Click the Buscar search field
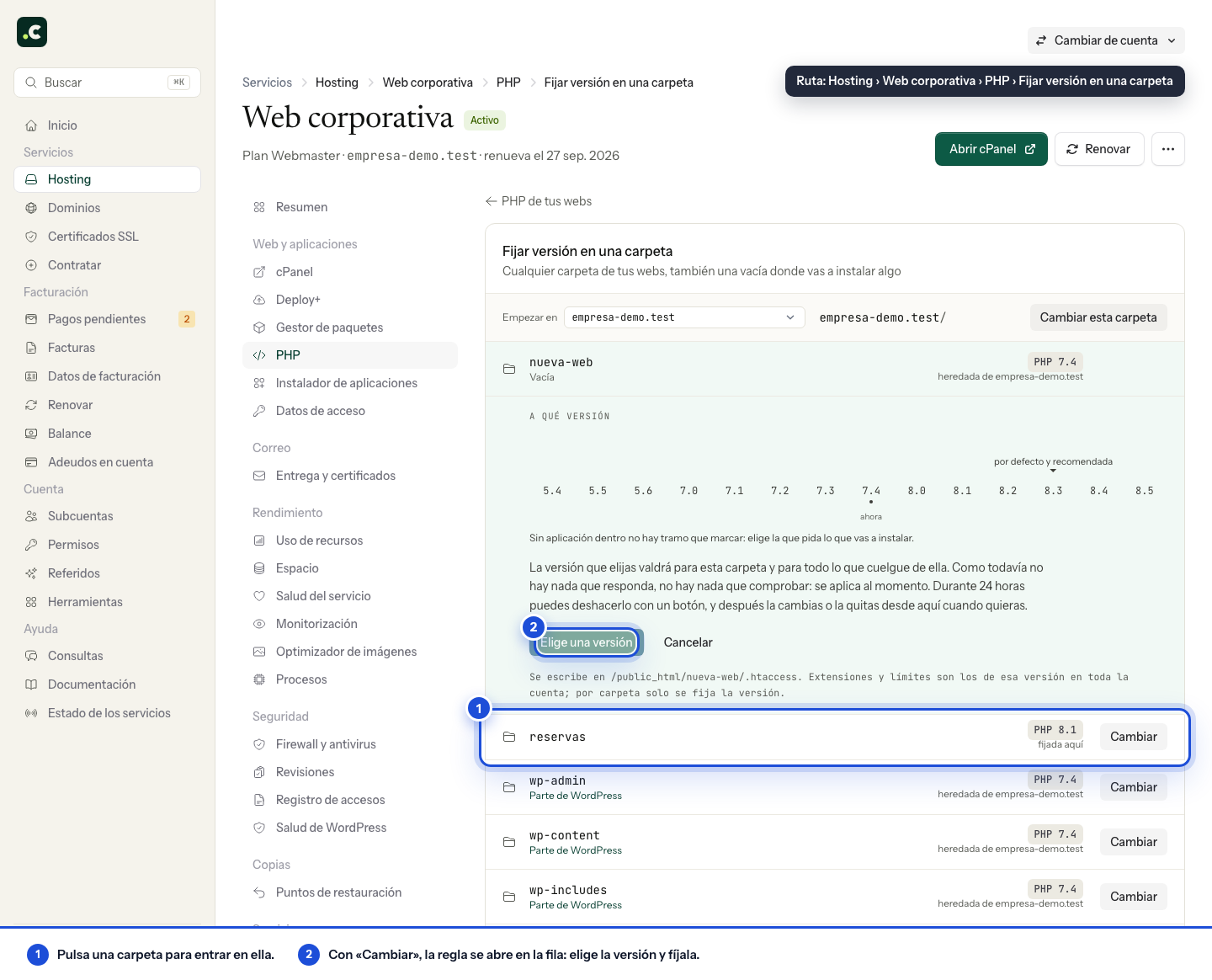Viewport: 1212px width, 980px height. click(x=108, y=83)
